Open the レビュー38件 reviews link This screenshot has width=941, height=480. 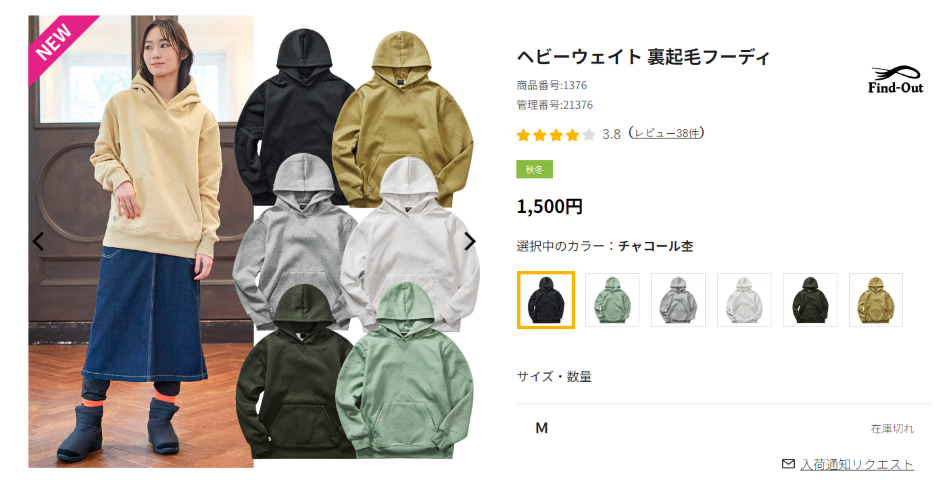(x=666, y=133)
